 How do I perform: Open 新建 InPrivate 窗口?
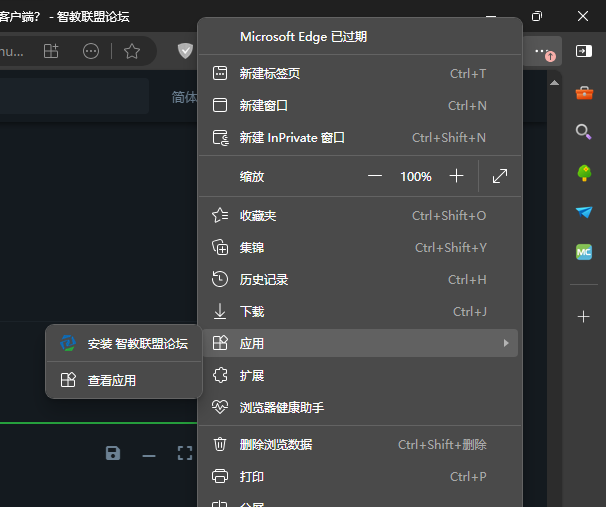click(360, 138)
